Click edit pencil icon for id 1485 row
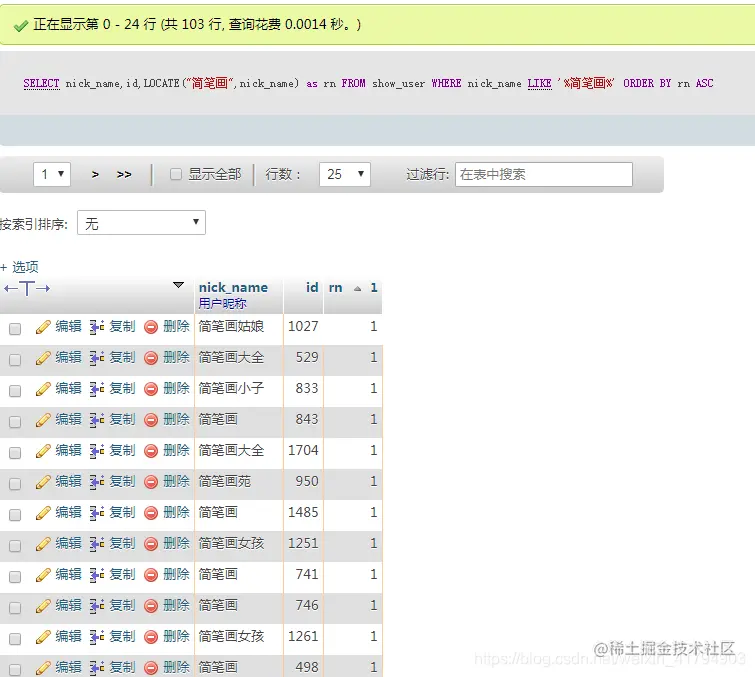The width and height of the screenshot is (755, 677). [x=43, y=513]
